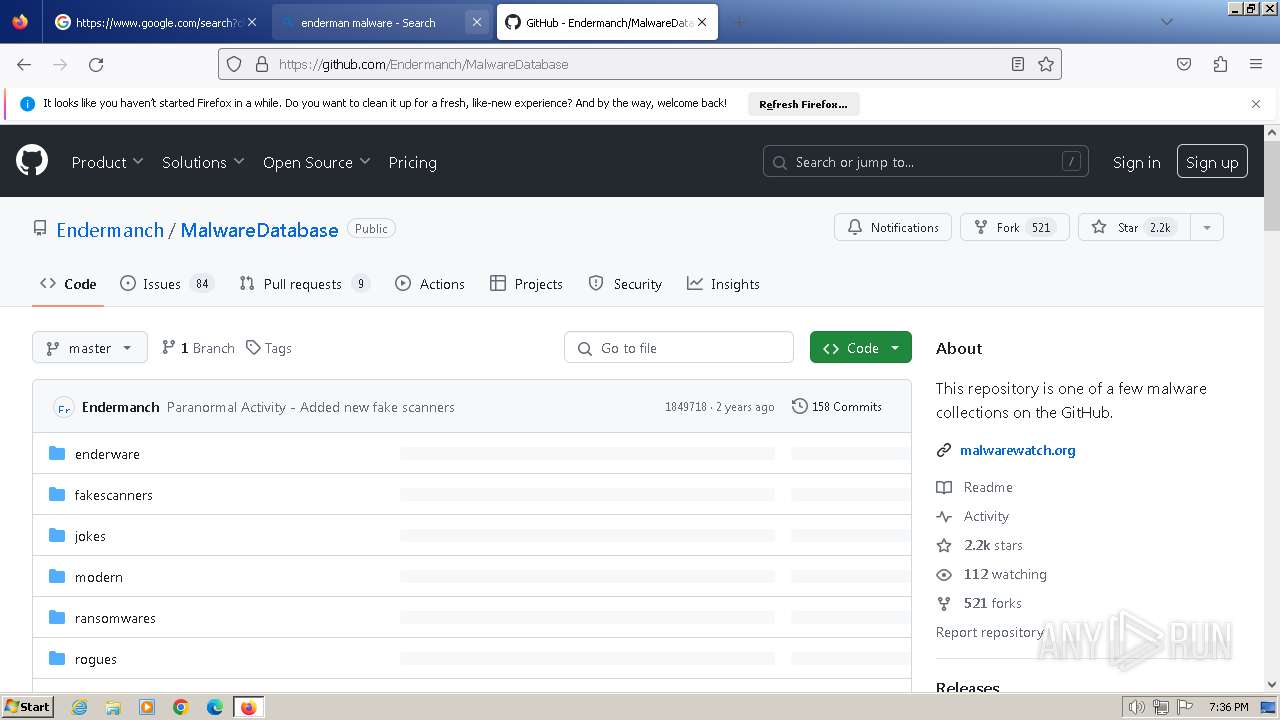
Task: Switch to the Projects tab
Action: [526, 284]
